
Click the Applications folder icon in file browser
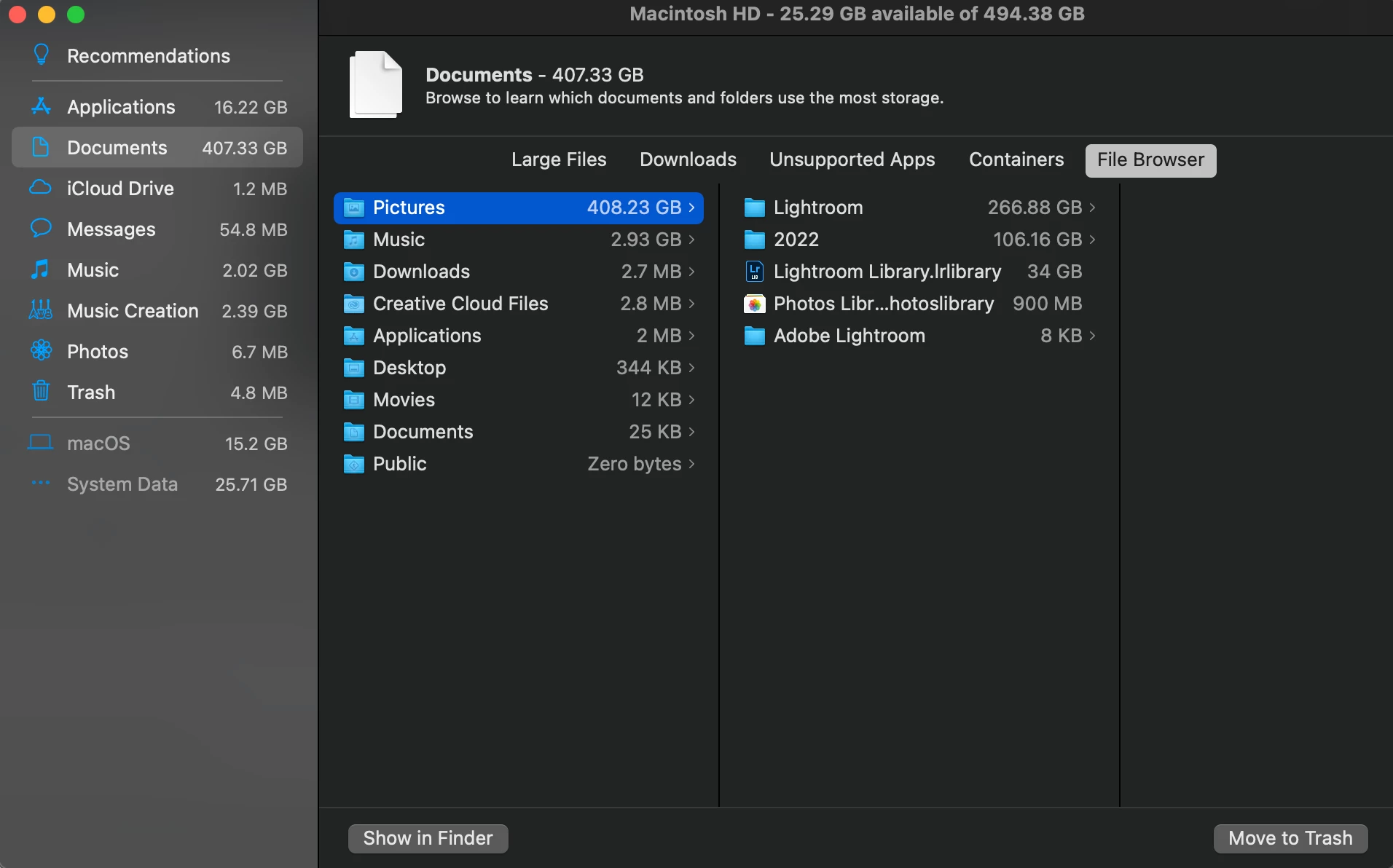click(x=354, y=336)
